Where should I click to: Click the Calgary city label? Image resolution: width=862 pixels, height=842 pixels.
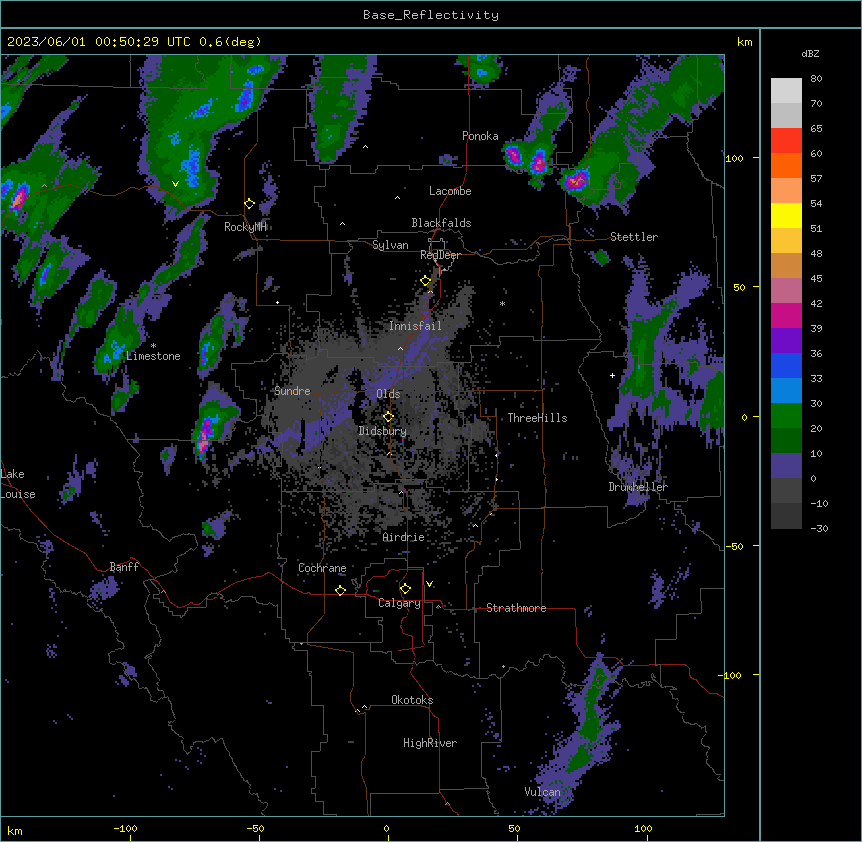(399, 603)
